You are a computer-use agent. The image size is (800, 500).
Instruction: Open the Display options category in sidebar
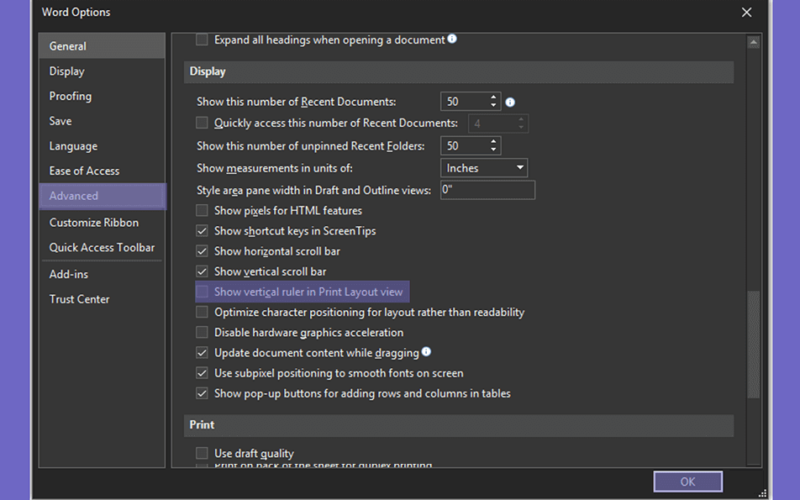pyautogui.click(x=102, y=71)
